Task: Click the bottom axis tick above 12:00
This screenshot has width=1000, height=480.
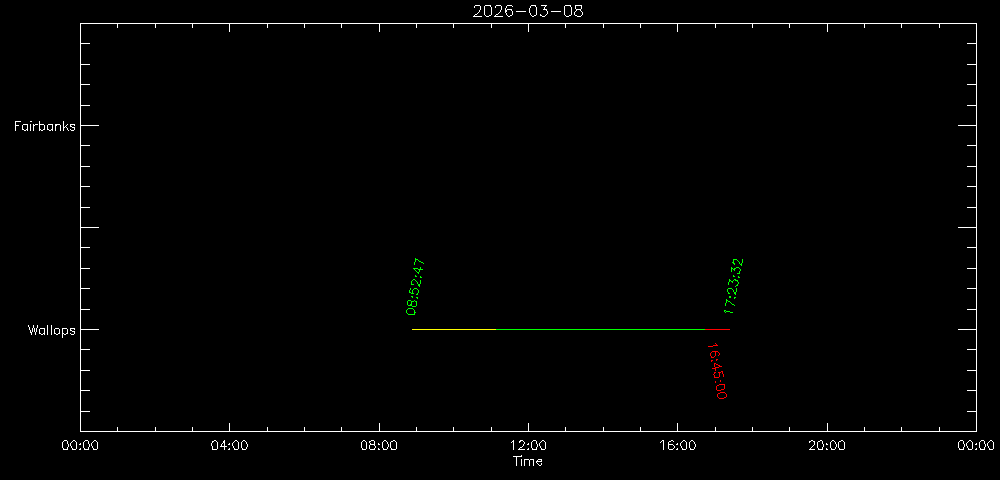Action: click(528, 425)
